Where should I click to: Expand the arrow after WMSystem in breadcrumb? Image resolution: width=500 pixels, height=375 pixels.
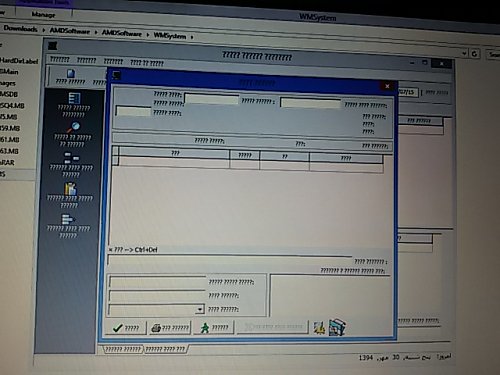point(192,37)
